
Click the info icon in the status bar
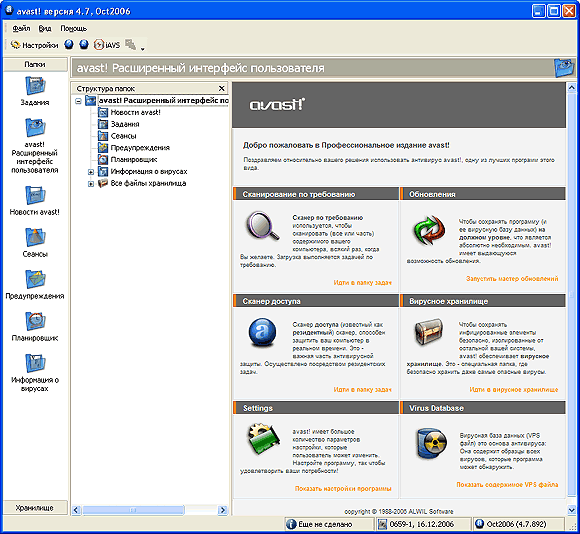[291, 524]
